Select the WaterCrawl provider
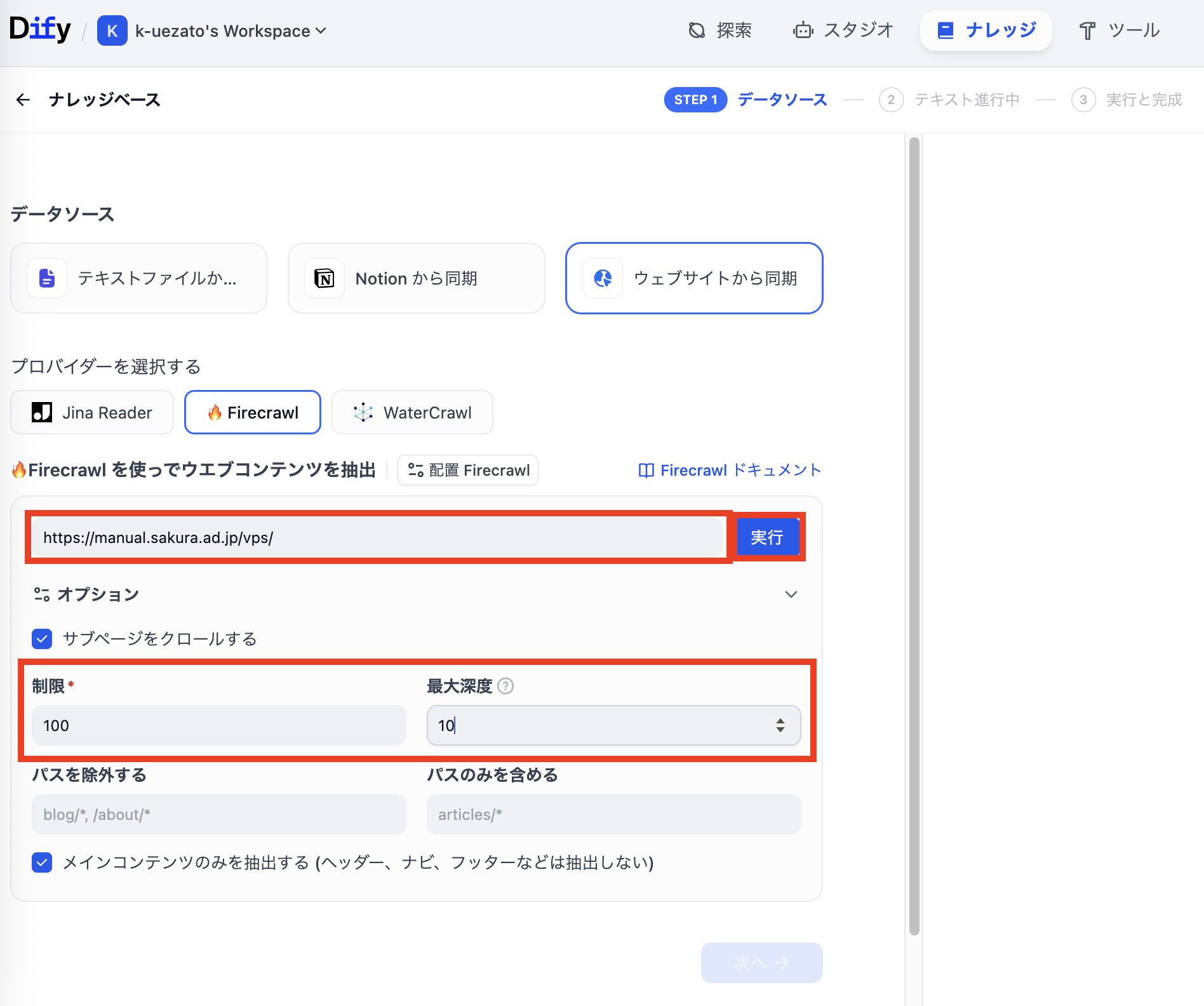Viewport: 1204px width, 1006px height. tap(412, 413)
